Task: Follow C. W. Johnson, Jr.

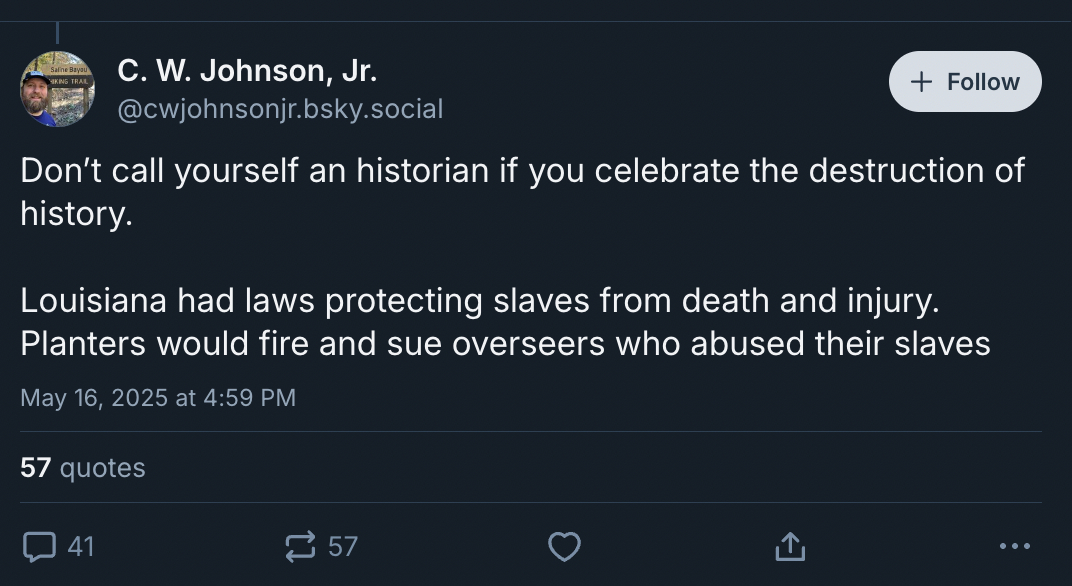Action: point(965,82)
